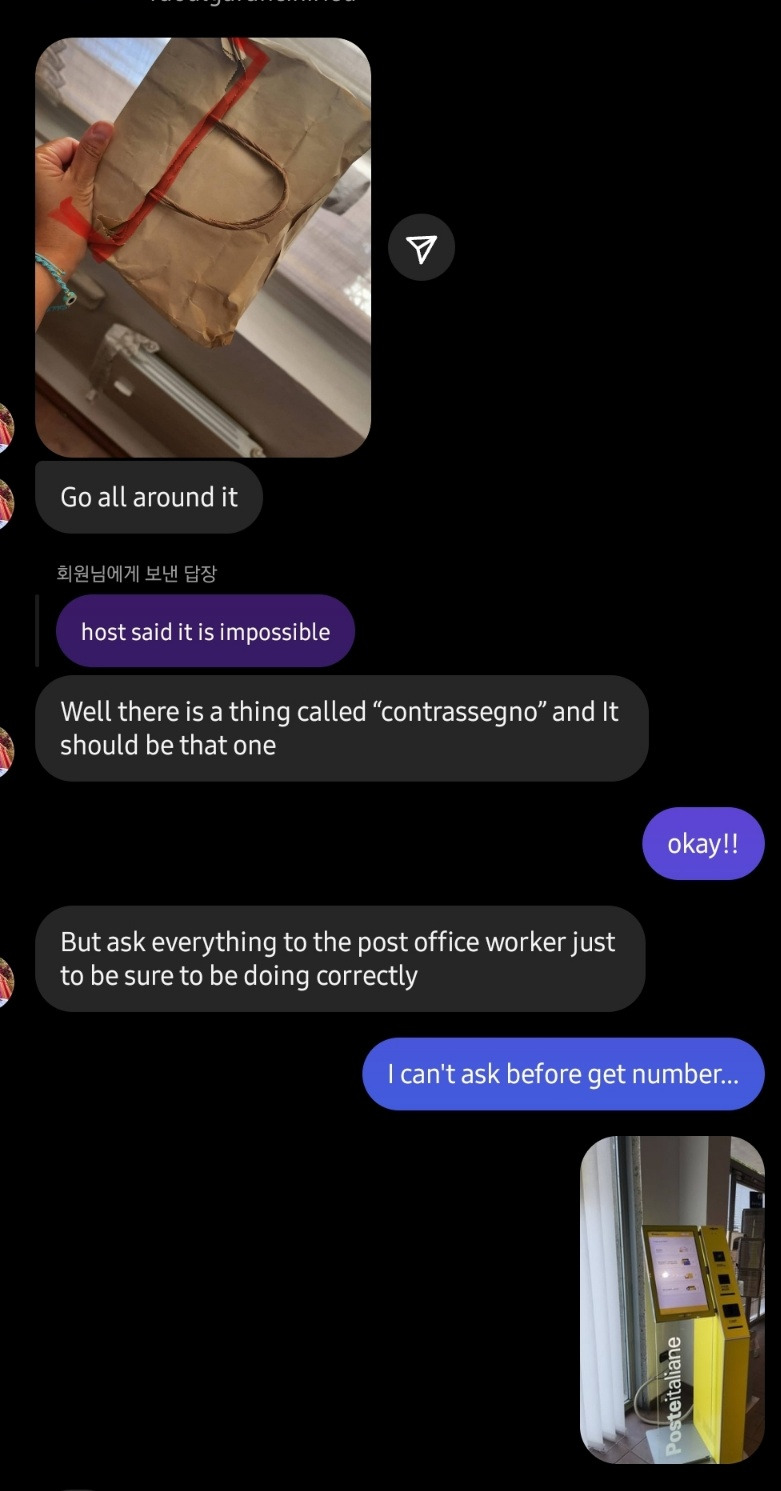
Task: Select the "Go all around it" message bubble
Action: tap(149, 497)
